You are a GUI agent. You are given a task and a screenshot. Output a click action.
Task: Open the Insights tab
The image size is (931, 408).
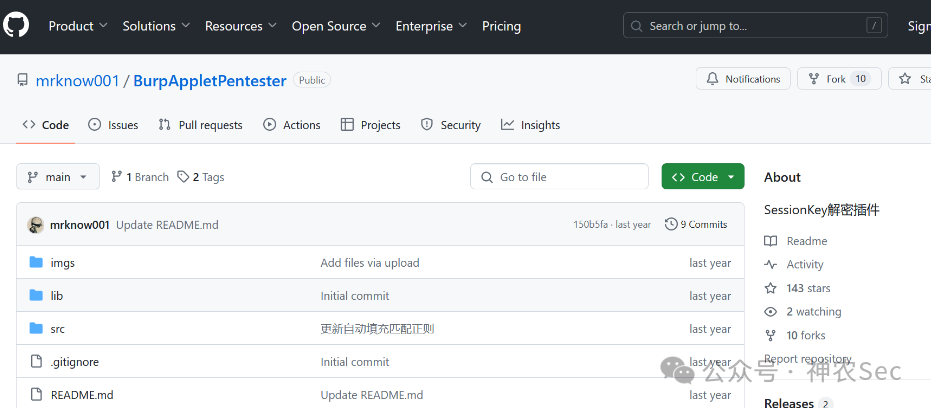click(530, 125)
